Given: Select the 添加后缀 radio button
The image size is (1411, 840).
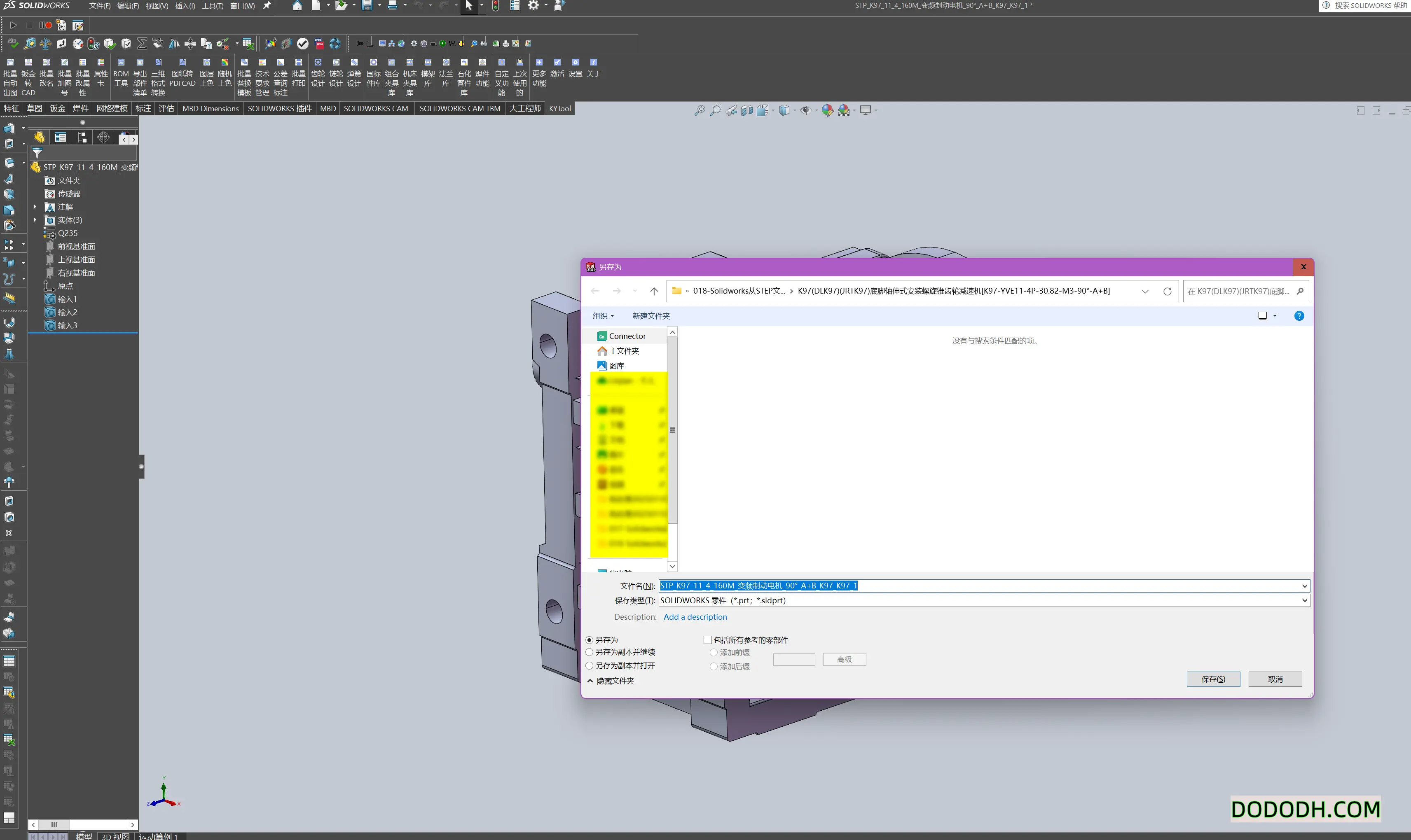Looking at the screenshot, I should [714, 667].
